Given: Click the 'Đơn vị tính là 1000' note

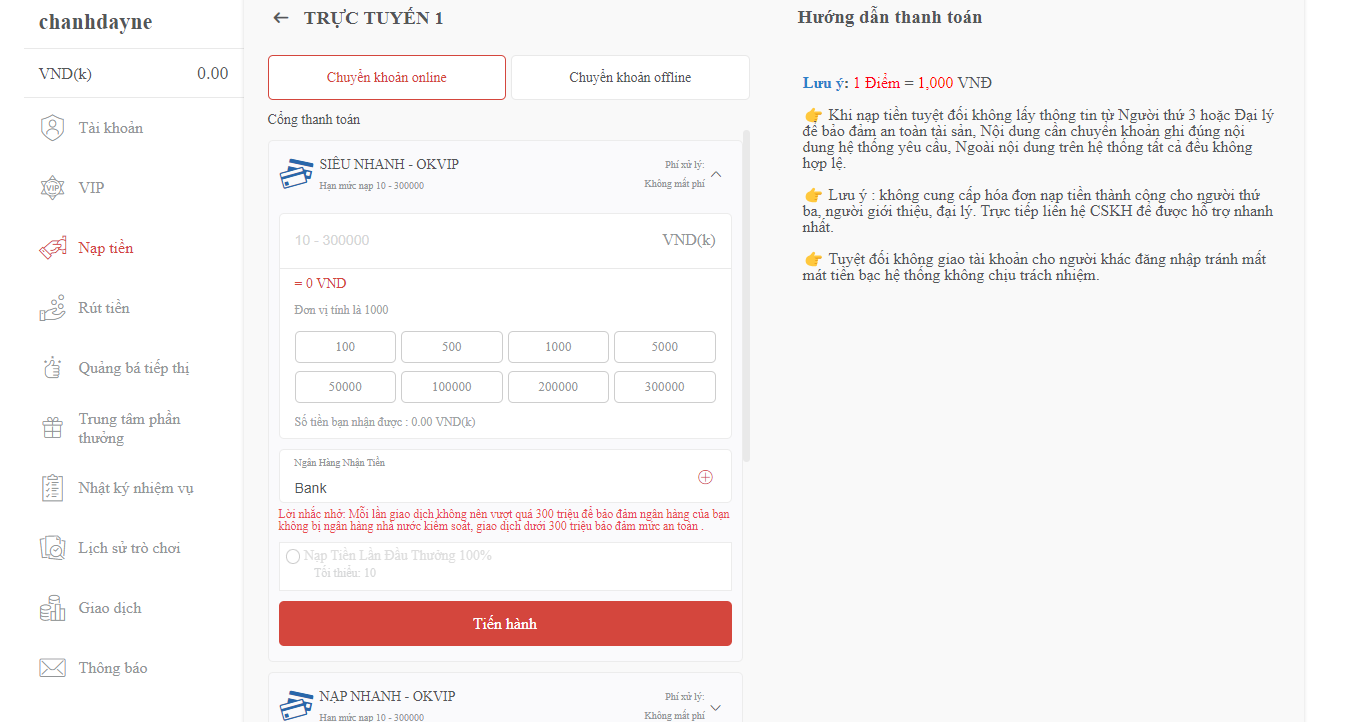Looking at the screenshot, I should point(341,310).
